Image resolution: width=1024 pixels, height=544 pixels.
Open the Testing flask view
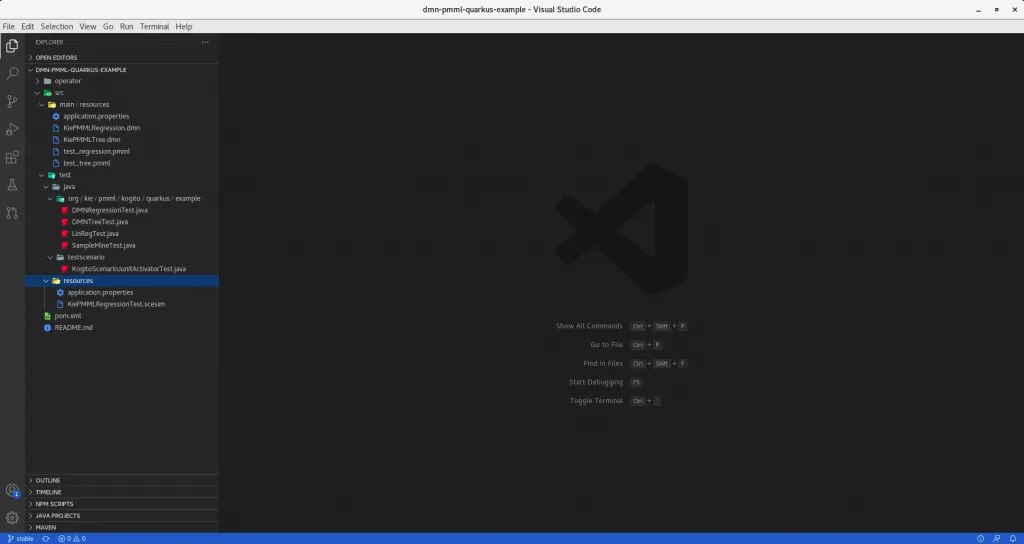(x=12, y=185)
